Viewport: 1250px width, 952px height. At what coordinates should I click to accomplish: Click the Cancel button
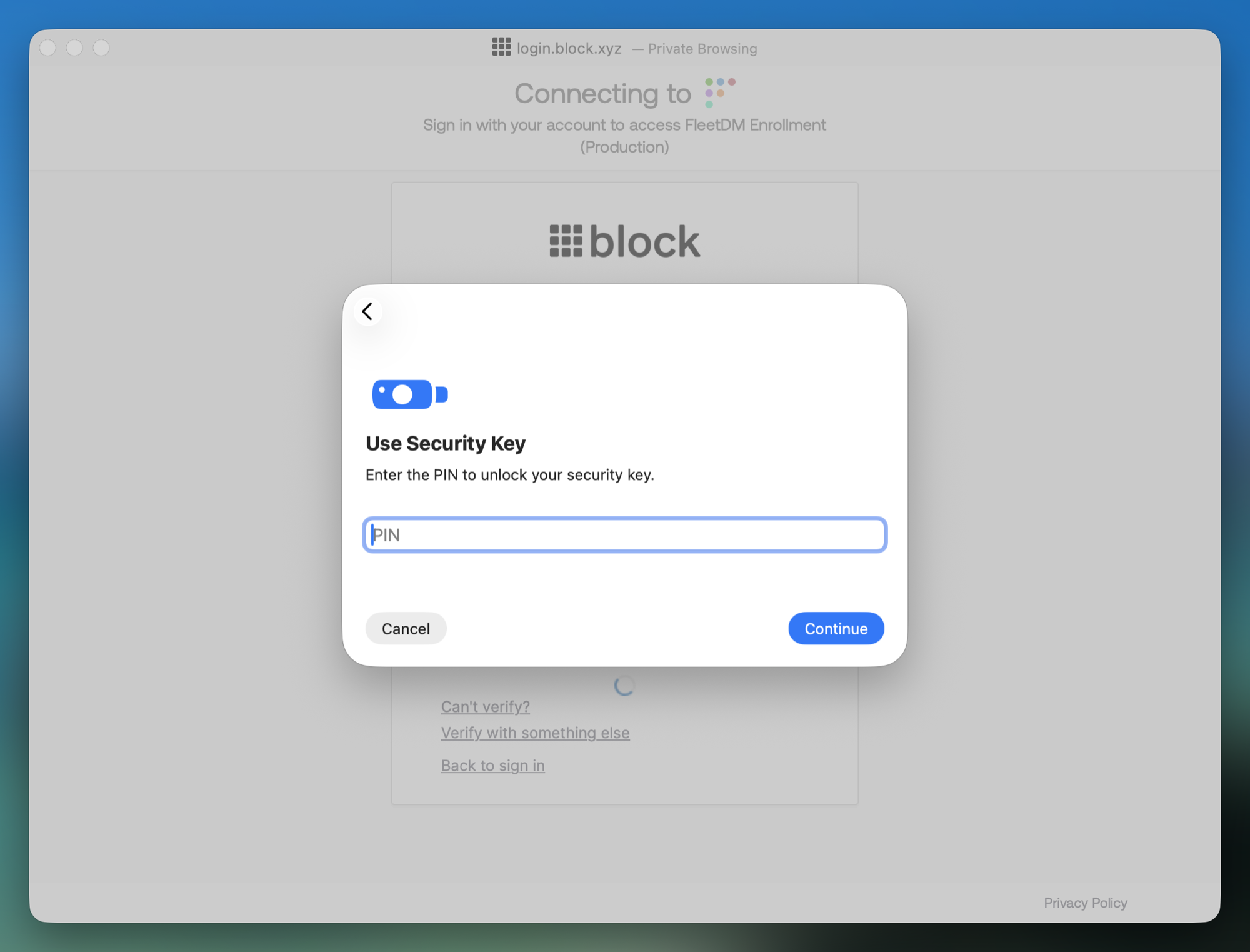coord(406,628)
